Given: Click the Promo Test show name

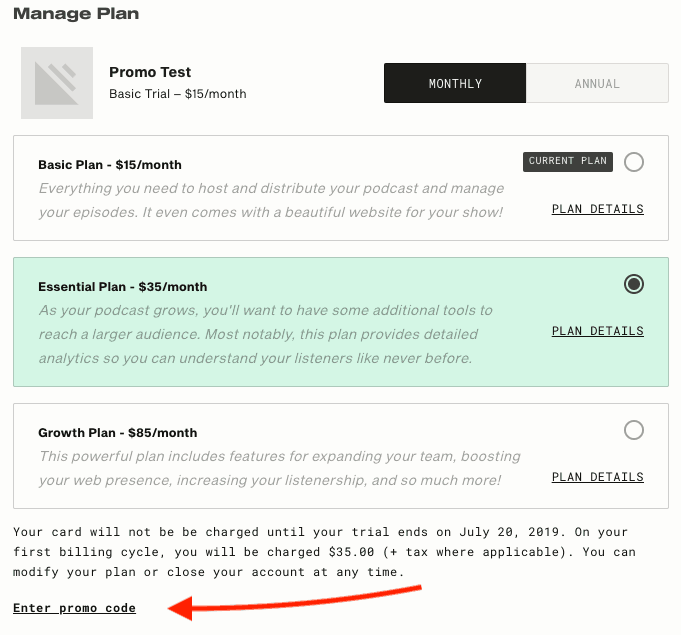Looking at the screenshot, I should (x=150, y=72).
